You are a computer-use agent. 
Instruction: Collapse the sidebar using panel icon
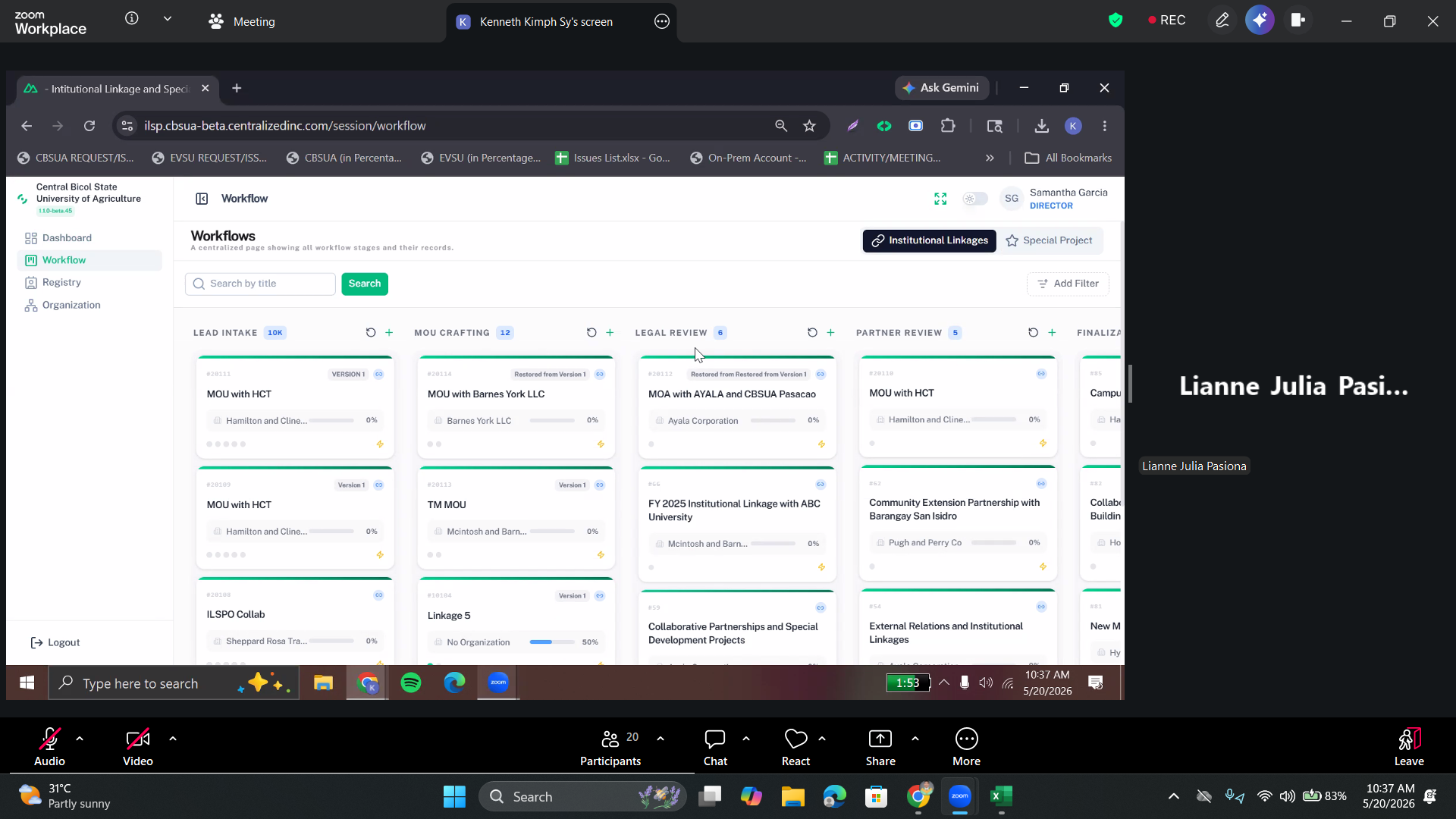pyautogui.click(x=202, y=199)
